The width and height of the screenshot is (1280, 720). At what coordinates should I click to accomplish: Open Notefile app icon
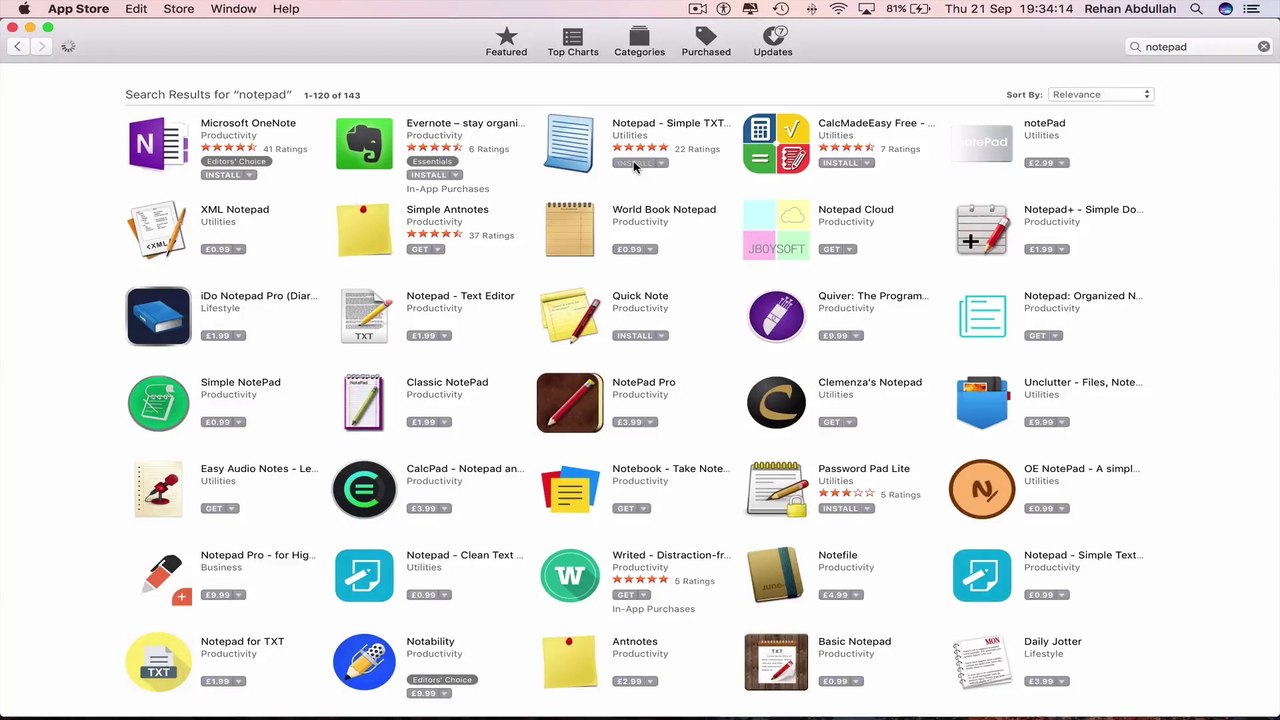(x=776, y=575)
